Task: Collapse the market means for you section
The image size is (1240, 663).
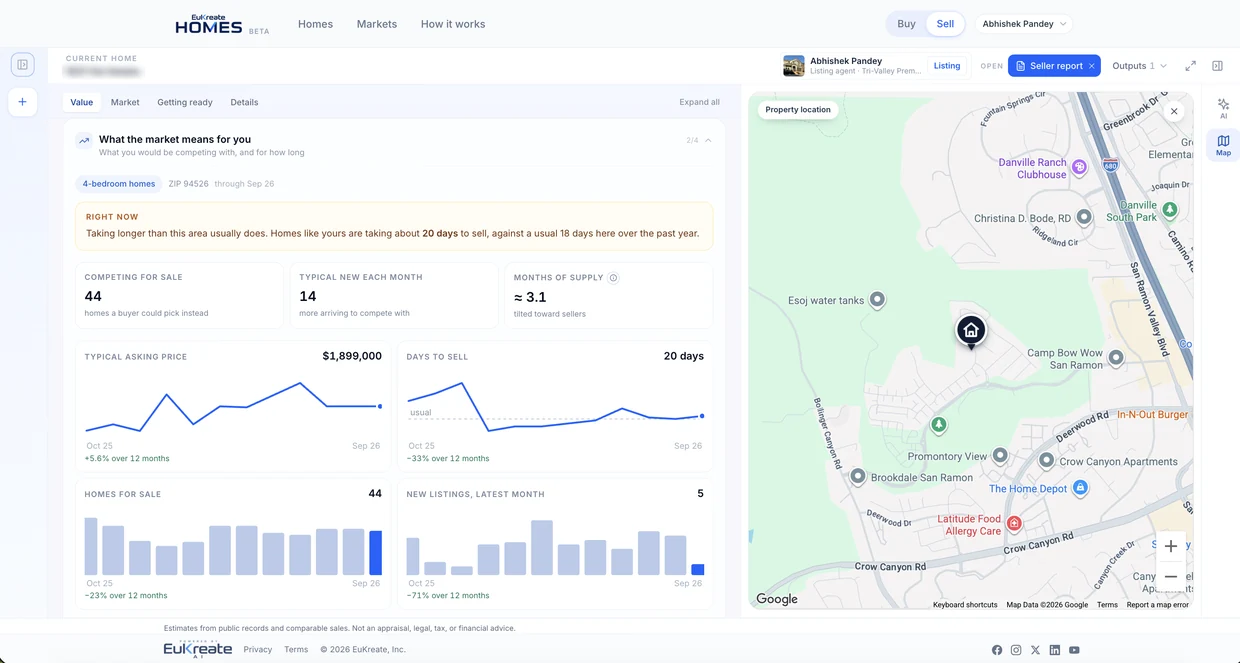Action: 708,140
